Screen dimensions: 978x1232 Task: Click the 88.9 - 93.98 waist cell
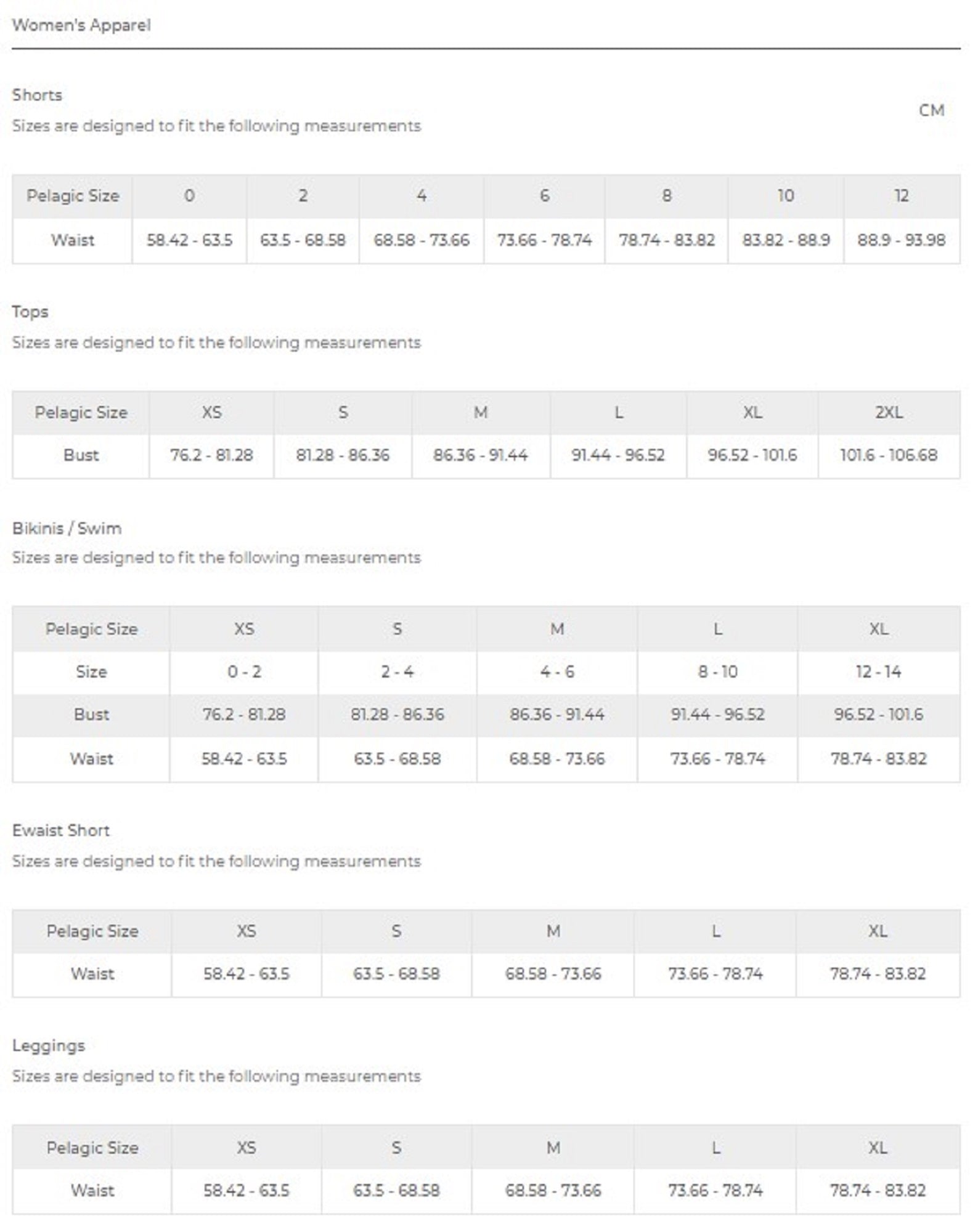tap(901, 240)
